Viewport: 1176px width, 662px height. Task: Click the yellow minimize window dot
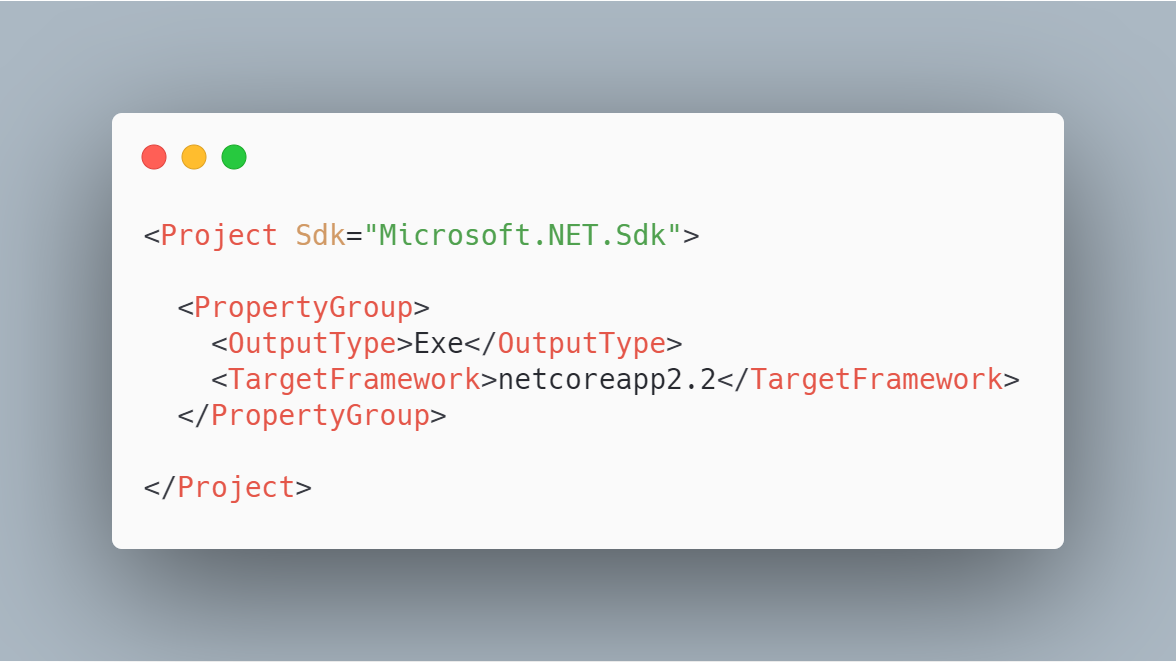pos(194,157)
